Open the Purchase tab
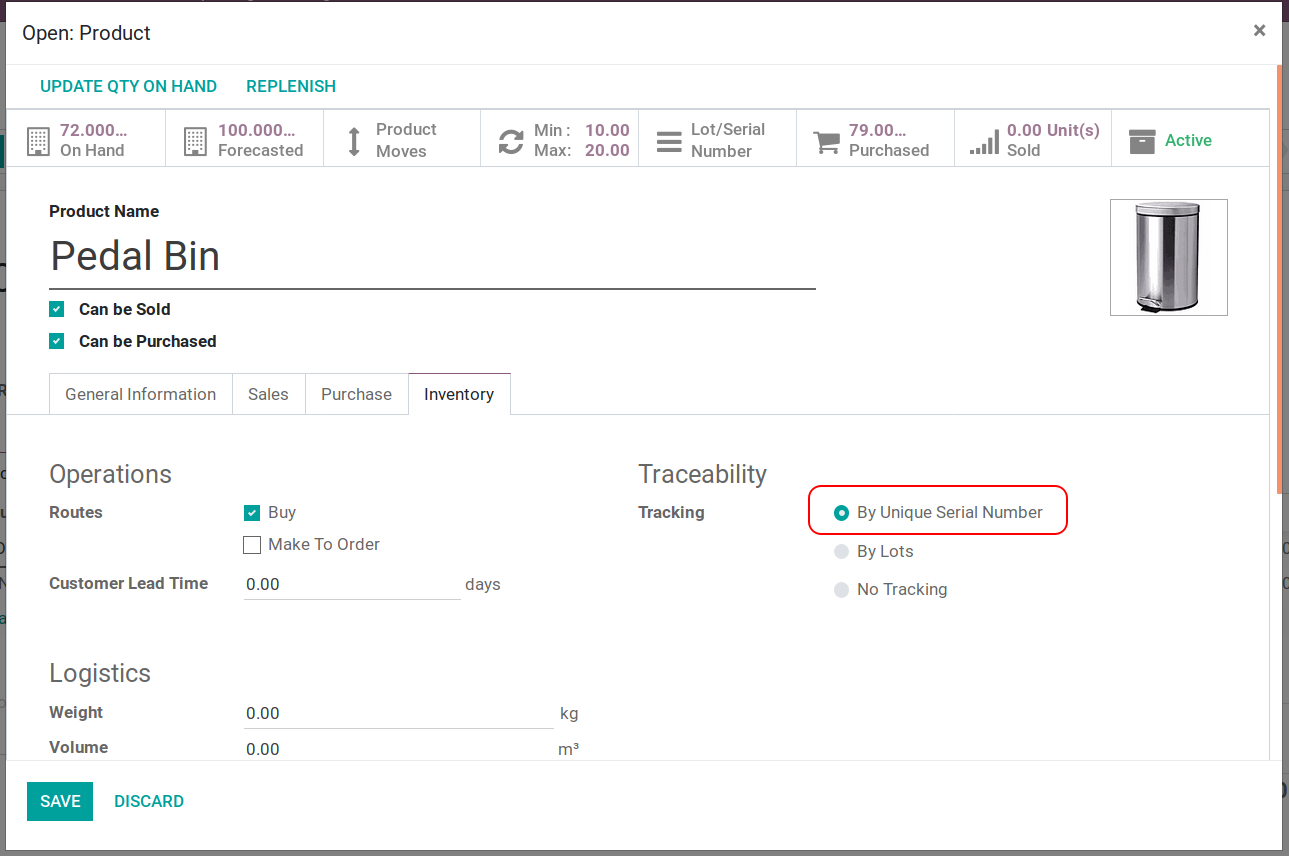The image size is (1289, 856). [x=356, y=394]
